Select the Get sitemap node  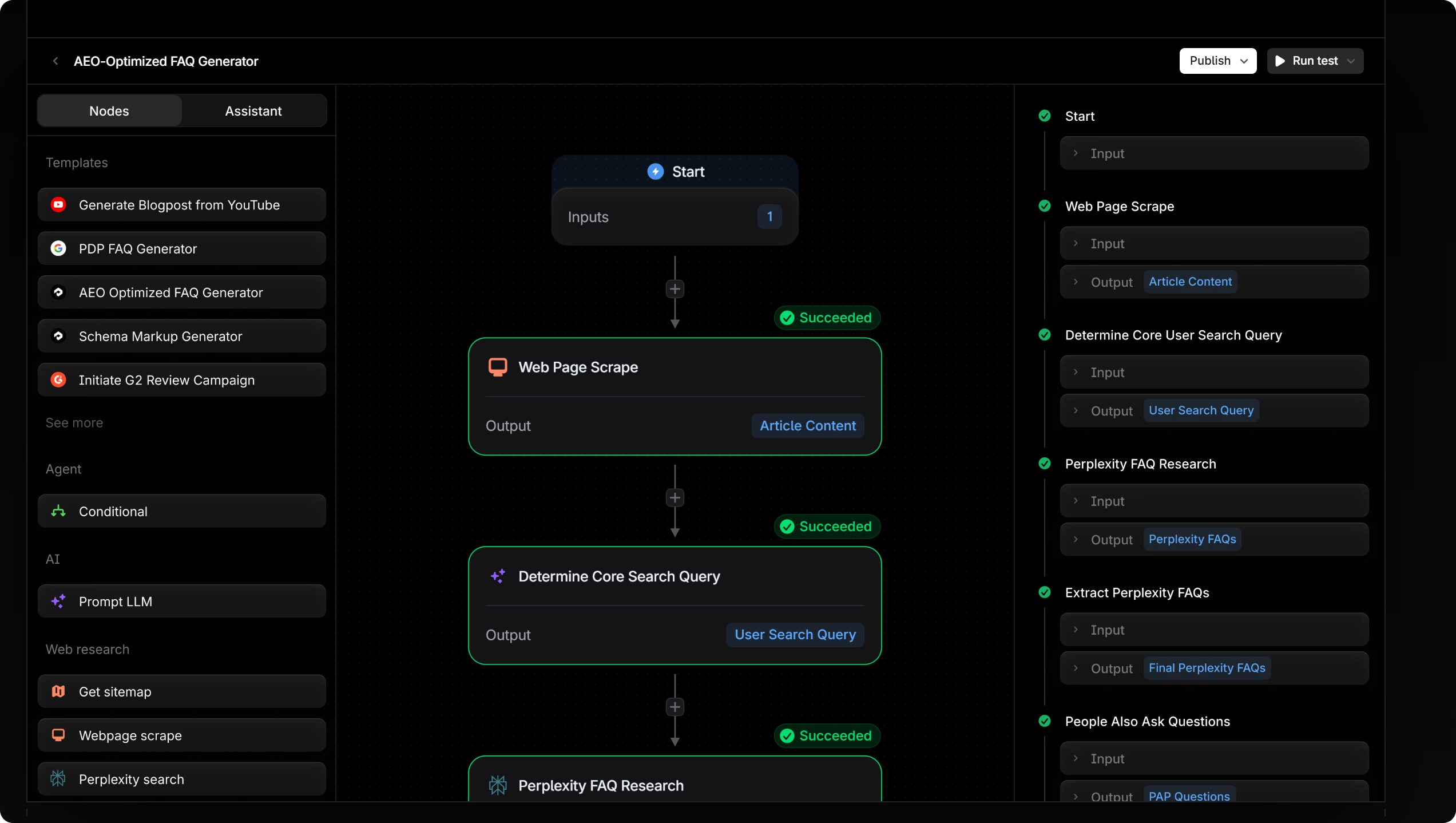point(182,691)
